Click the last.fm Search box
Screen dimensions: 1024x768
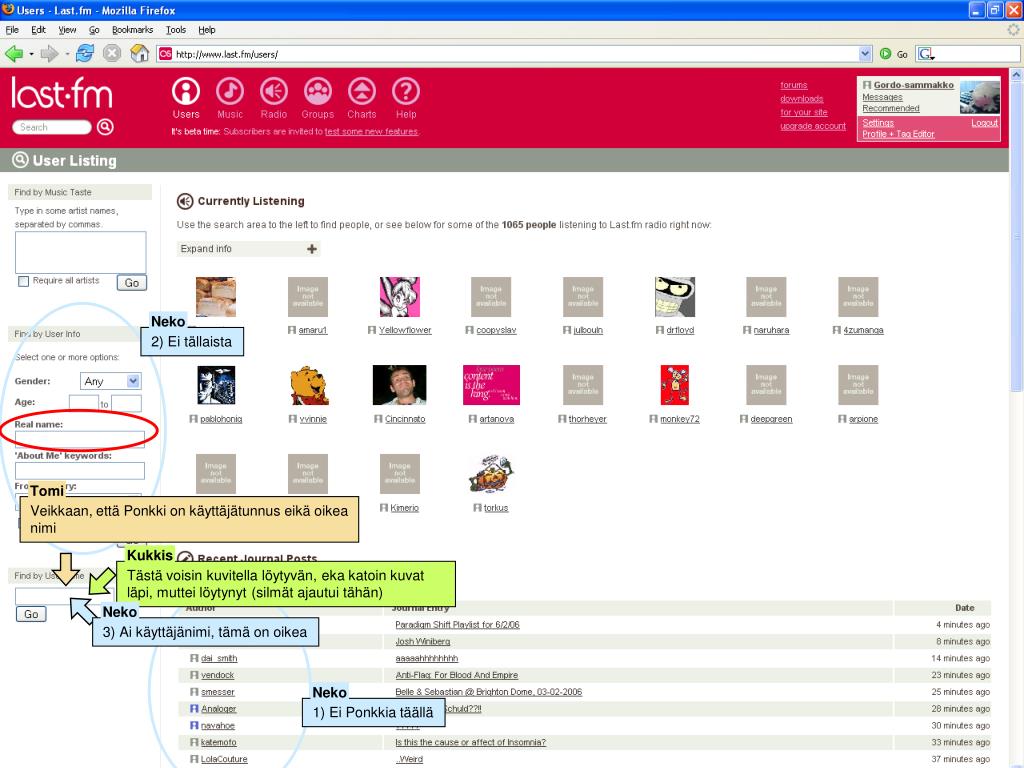coord(52,127)
